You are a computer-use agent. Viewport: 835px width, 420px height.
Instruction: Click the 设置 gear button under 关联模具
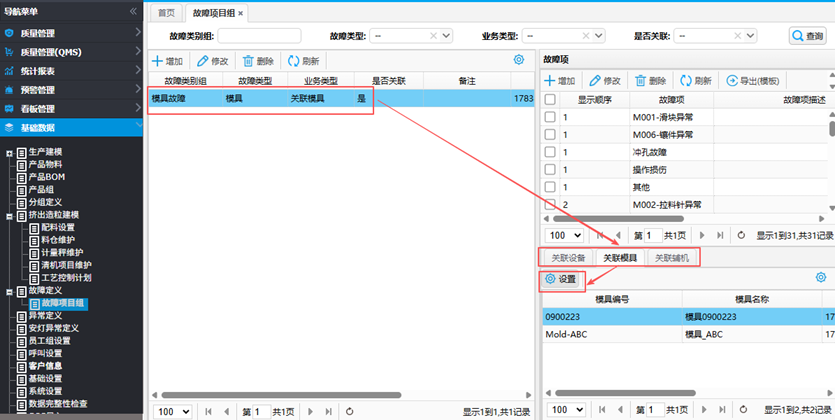(x=560, y=278)
